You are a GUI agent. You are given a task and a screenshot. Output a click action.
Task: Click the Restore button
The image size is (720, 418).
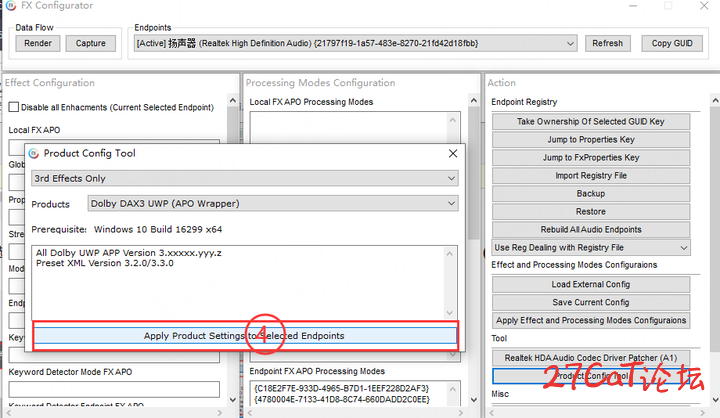click(x=591, y=211)
